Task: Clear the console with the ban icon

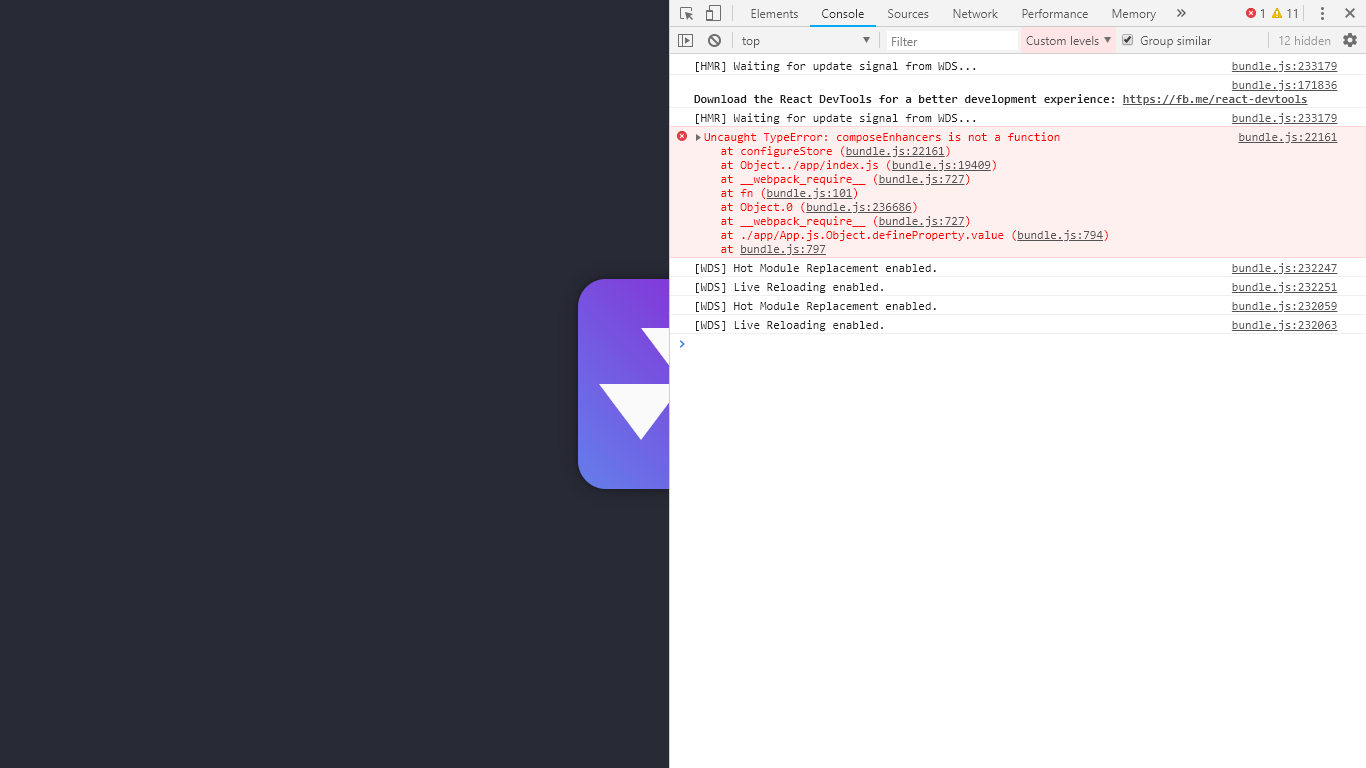Action: click(x=714, y=41)
